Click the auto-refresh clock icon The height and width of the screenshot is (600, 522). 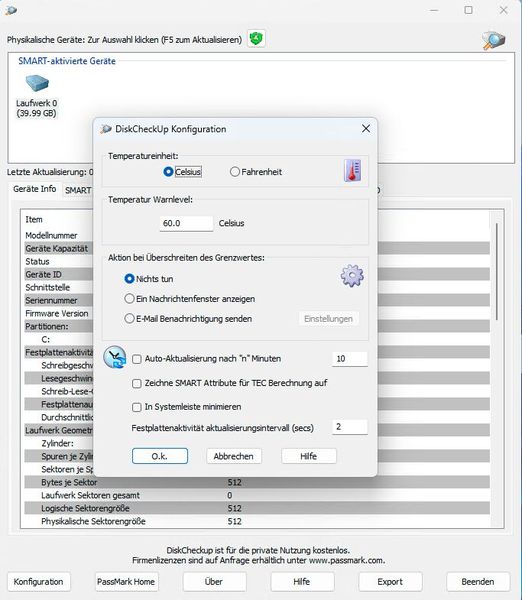[115, 357]
